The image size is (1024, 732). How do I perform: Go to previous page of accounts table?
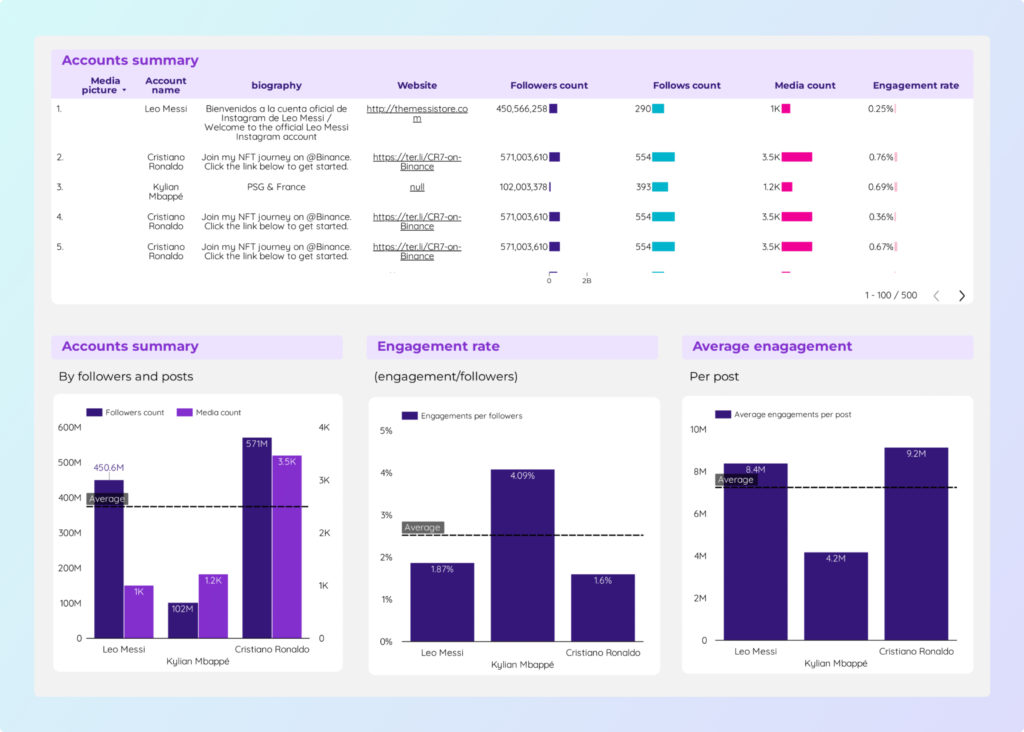coord(936,296)
